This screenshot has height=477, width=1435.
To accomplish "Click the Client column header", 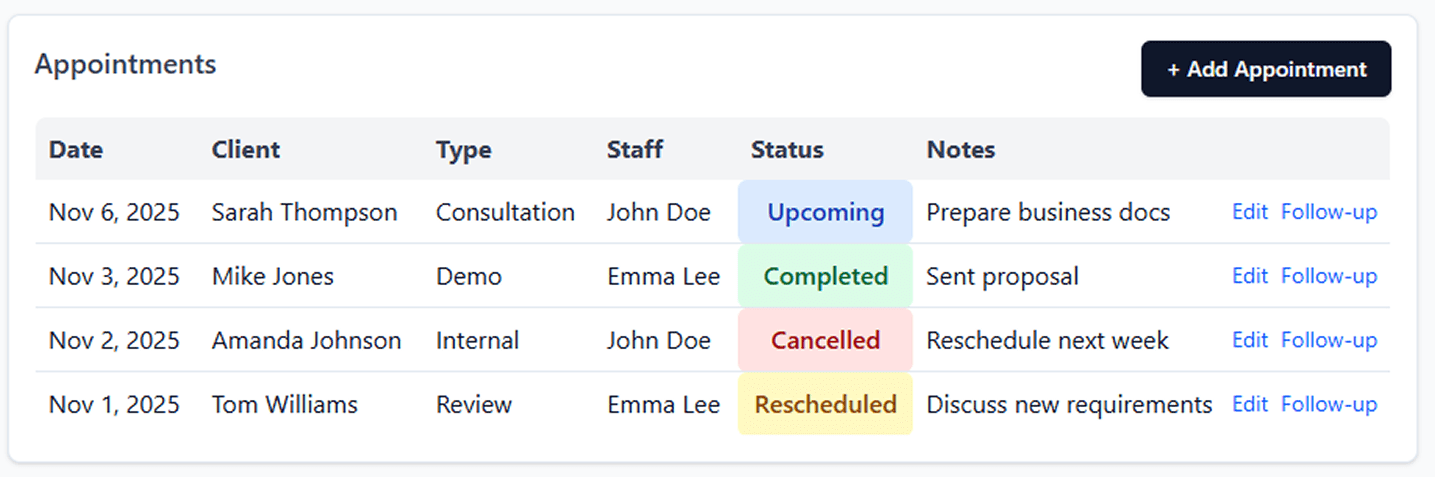I will point(246,150).
